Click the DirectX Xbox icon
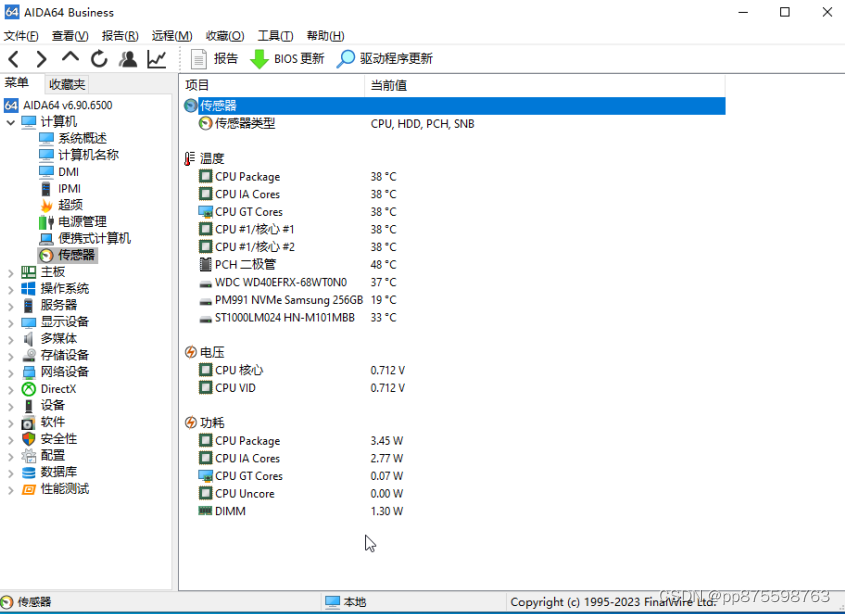The width and height of the screenshot is (845, 614). 29,389
